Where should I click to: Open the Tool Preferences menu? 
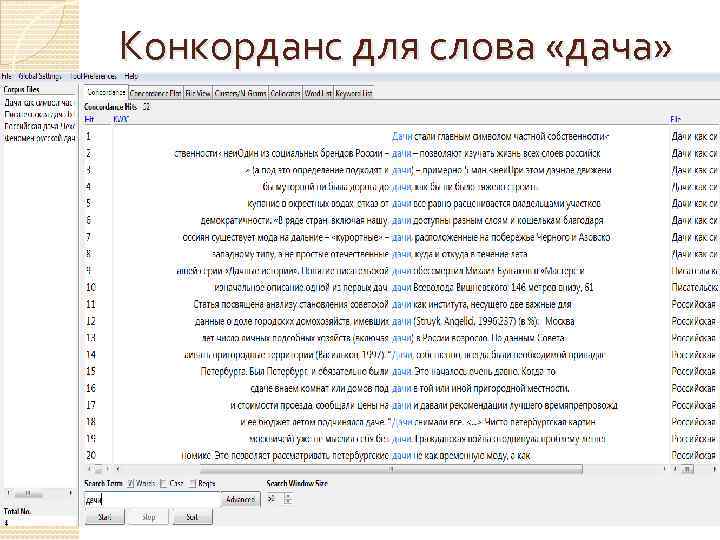[x=94, y=76]
